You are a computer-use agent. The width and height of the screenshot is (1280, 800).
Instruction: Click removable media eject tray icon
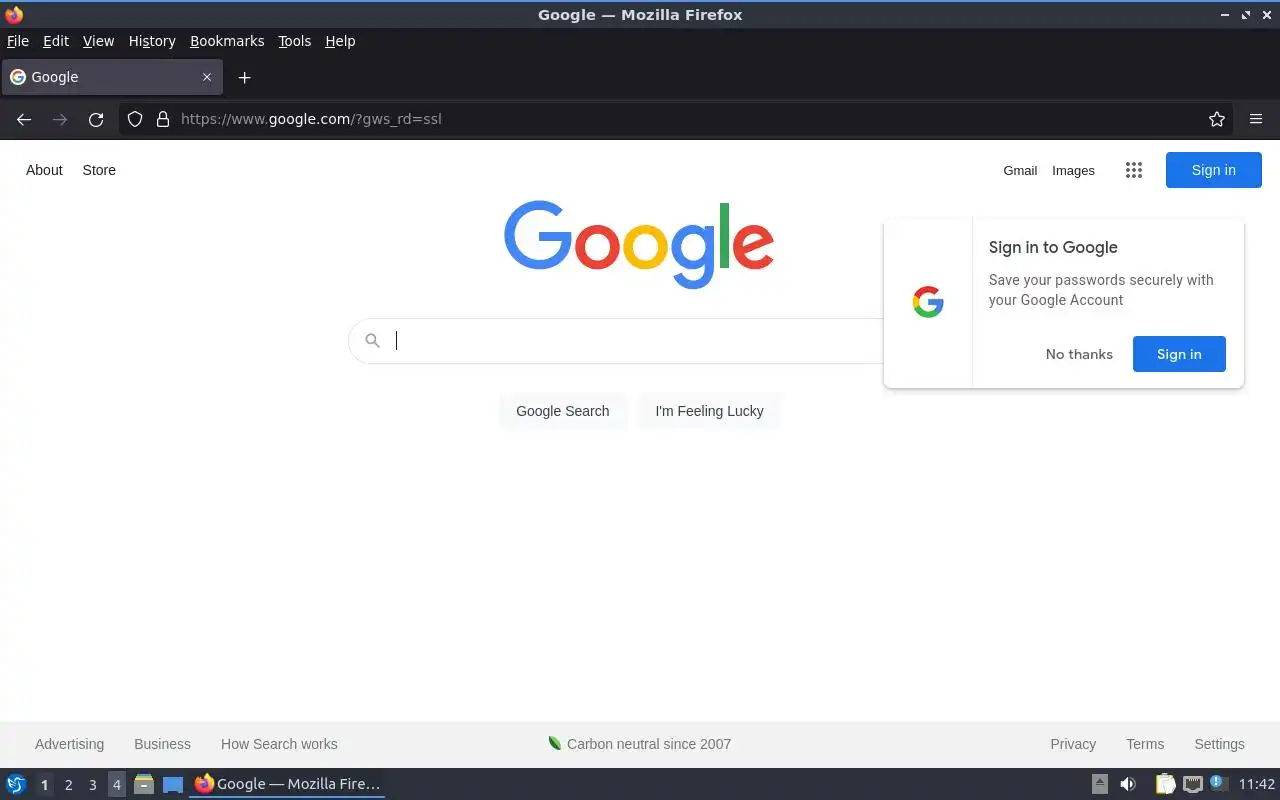(x=1100, y=784)
